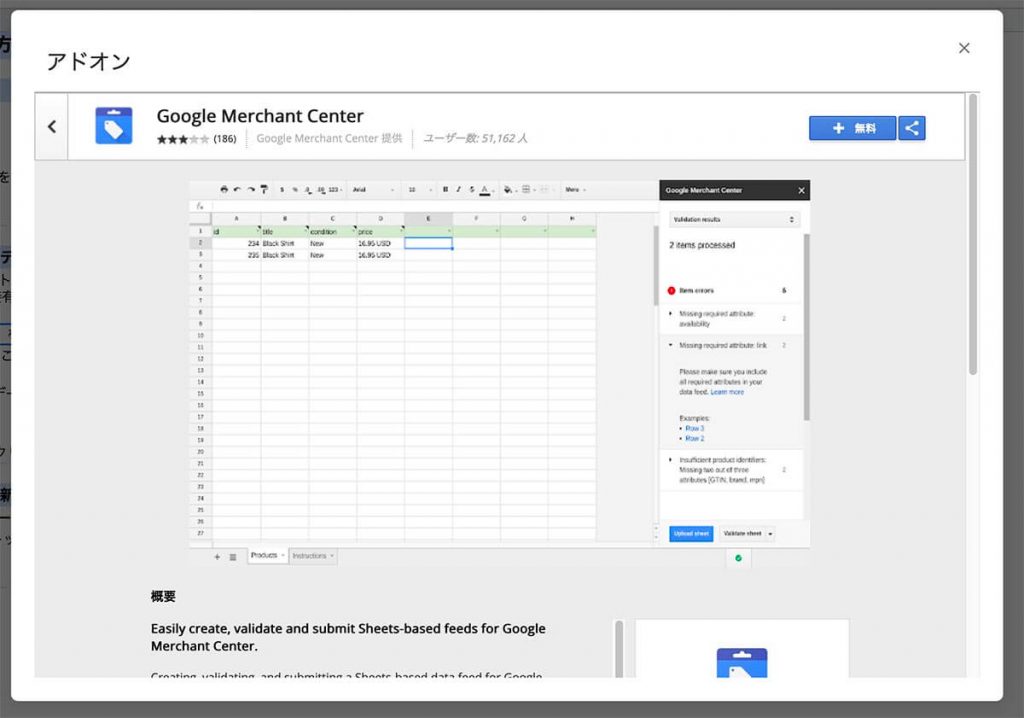Click the Row 3 example link

coord(694,429)
